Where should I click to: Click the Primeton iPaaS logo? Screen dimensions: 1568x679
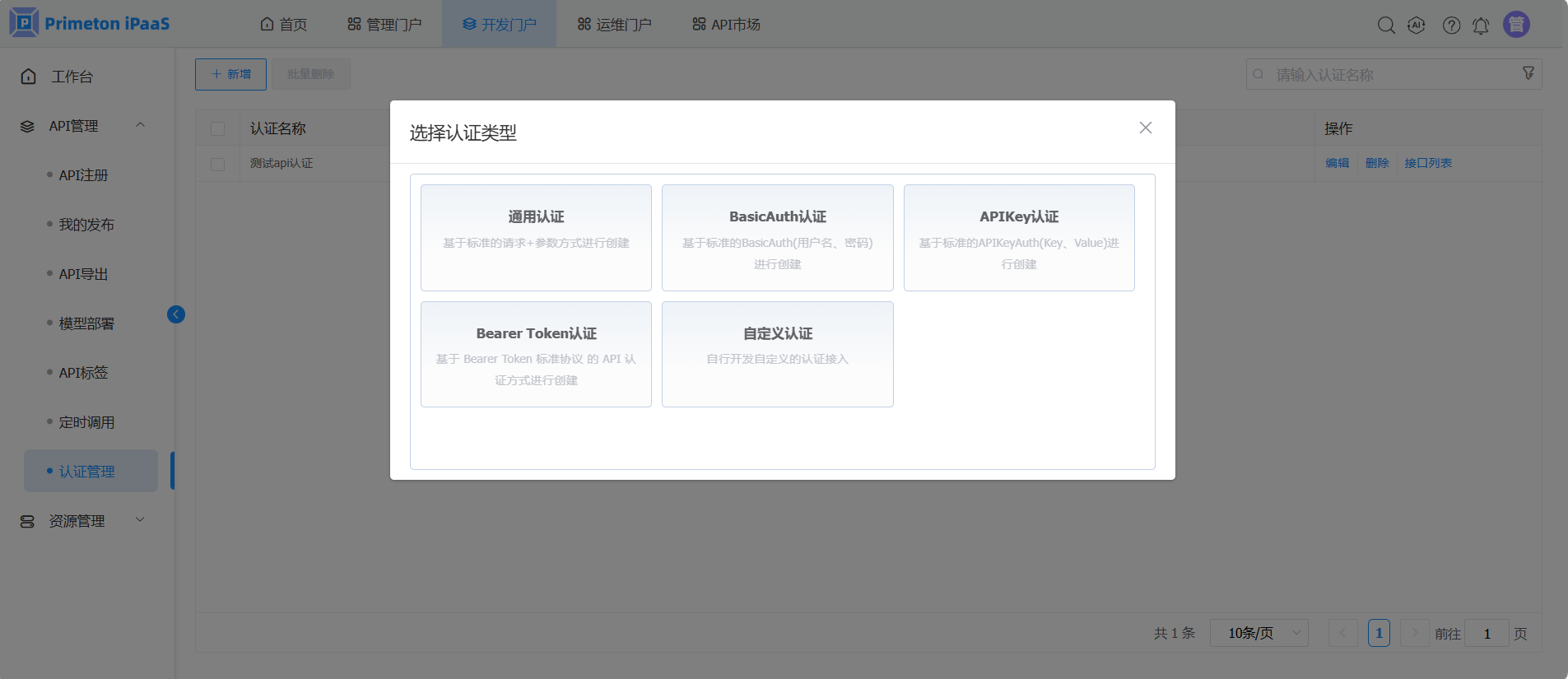(x=90, y=23)
